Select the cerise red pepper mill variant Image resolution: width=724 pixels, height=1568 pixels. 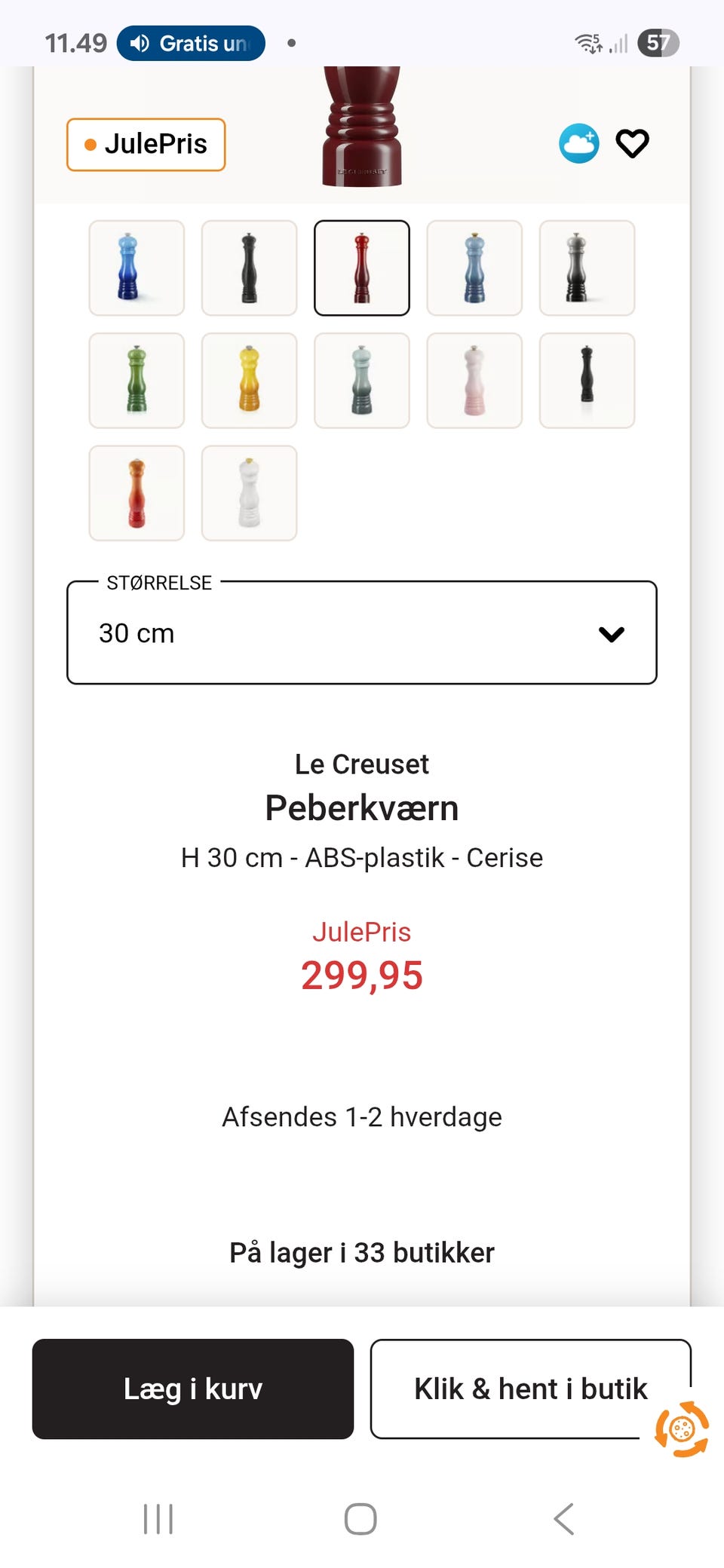[x=362, y=268]
